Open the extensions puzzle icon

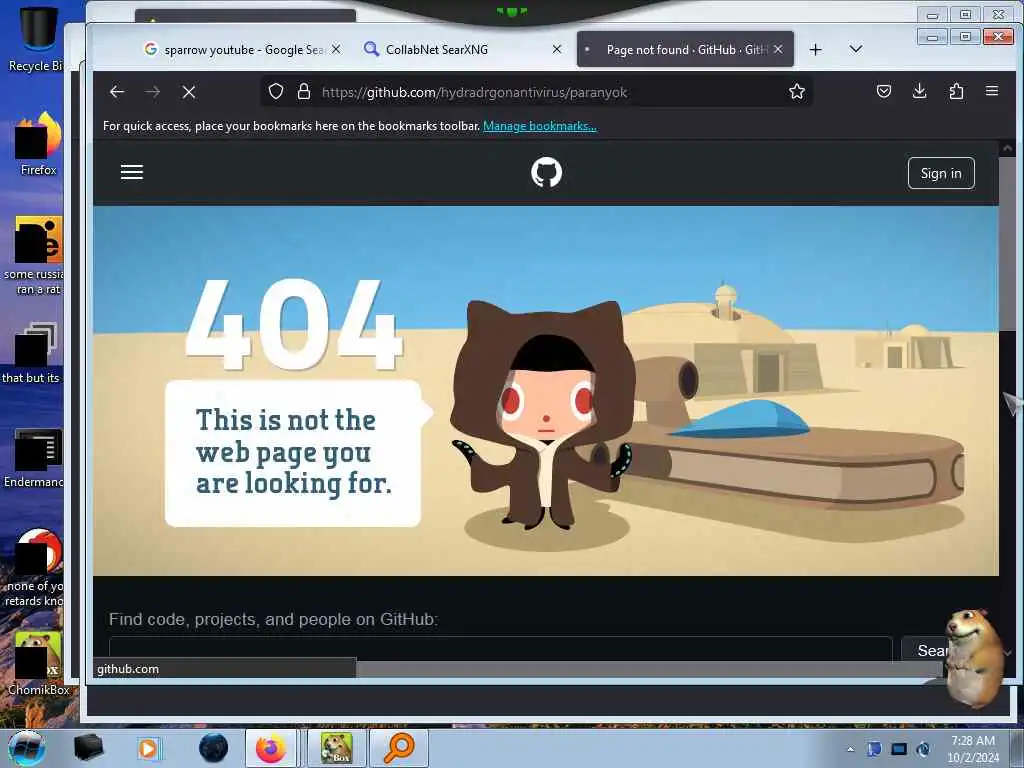coord(956,91)
